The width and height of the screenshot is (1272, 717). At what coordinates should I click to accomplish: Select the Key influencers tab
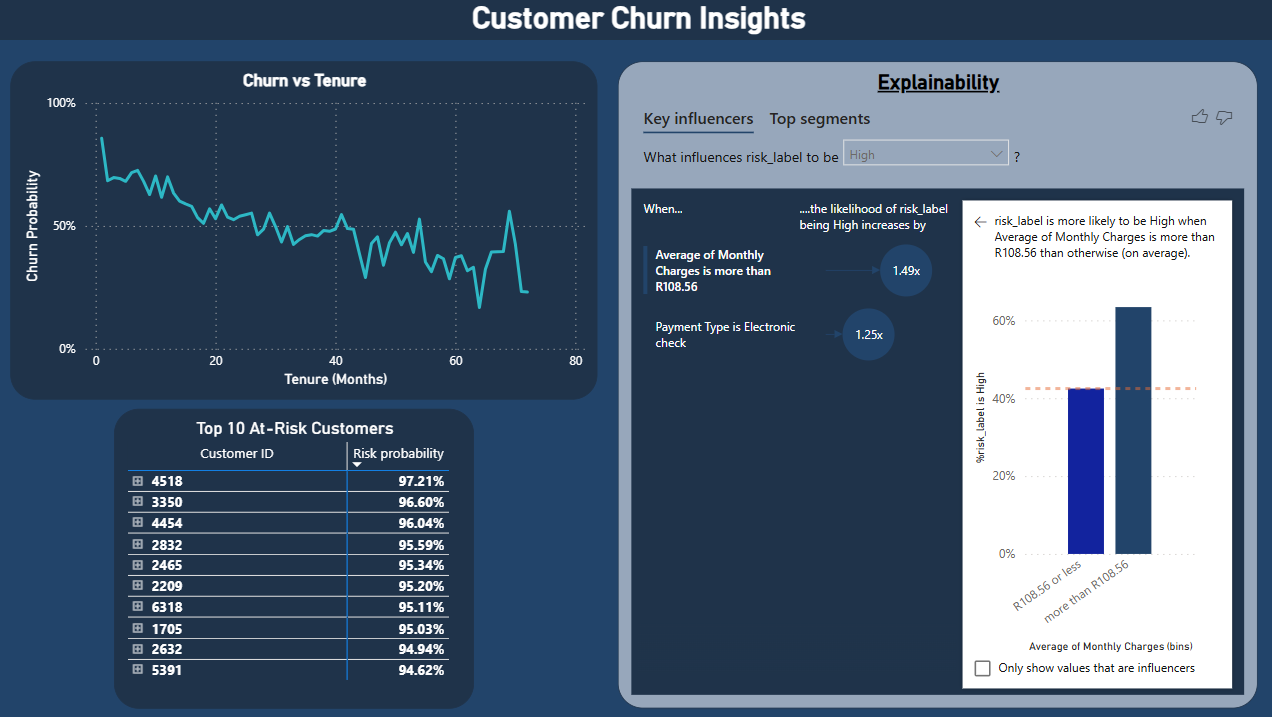pos(698,119)
